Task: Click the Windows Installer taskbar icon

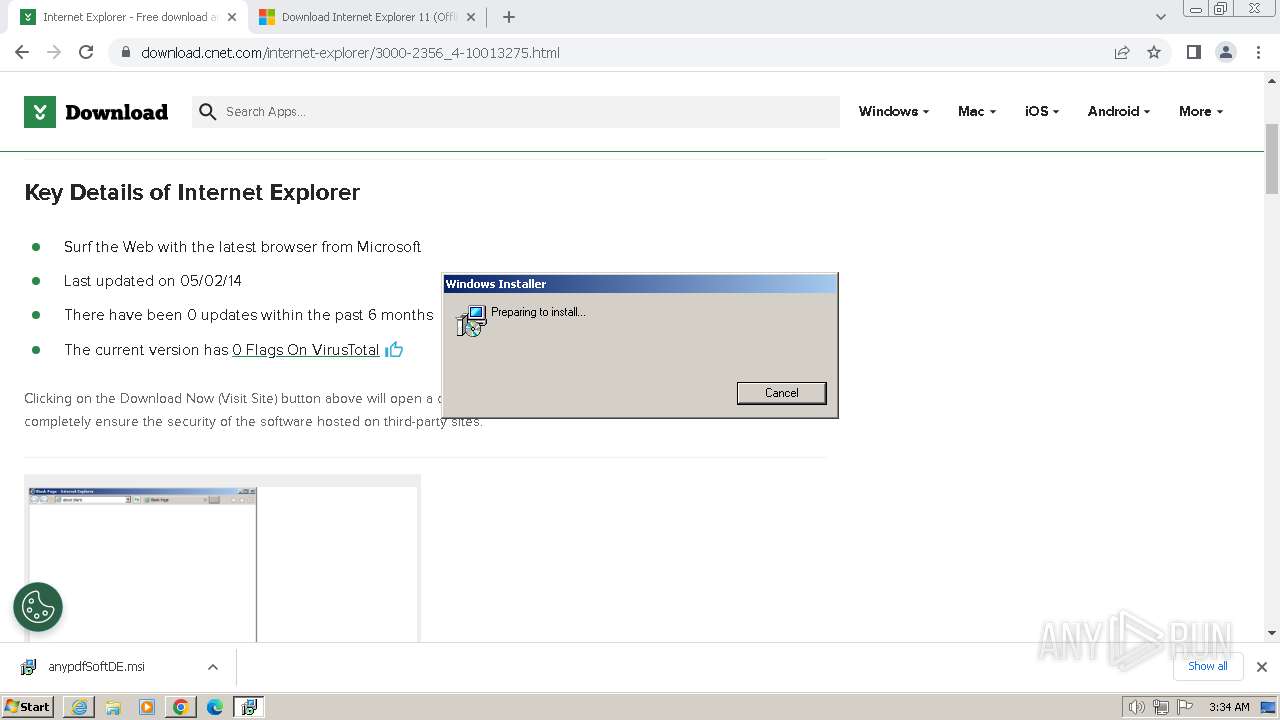Action: [x=249, y=707]
